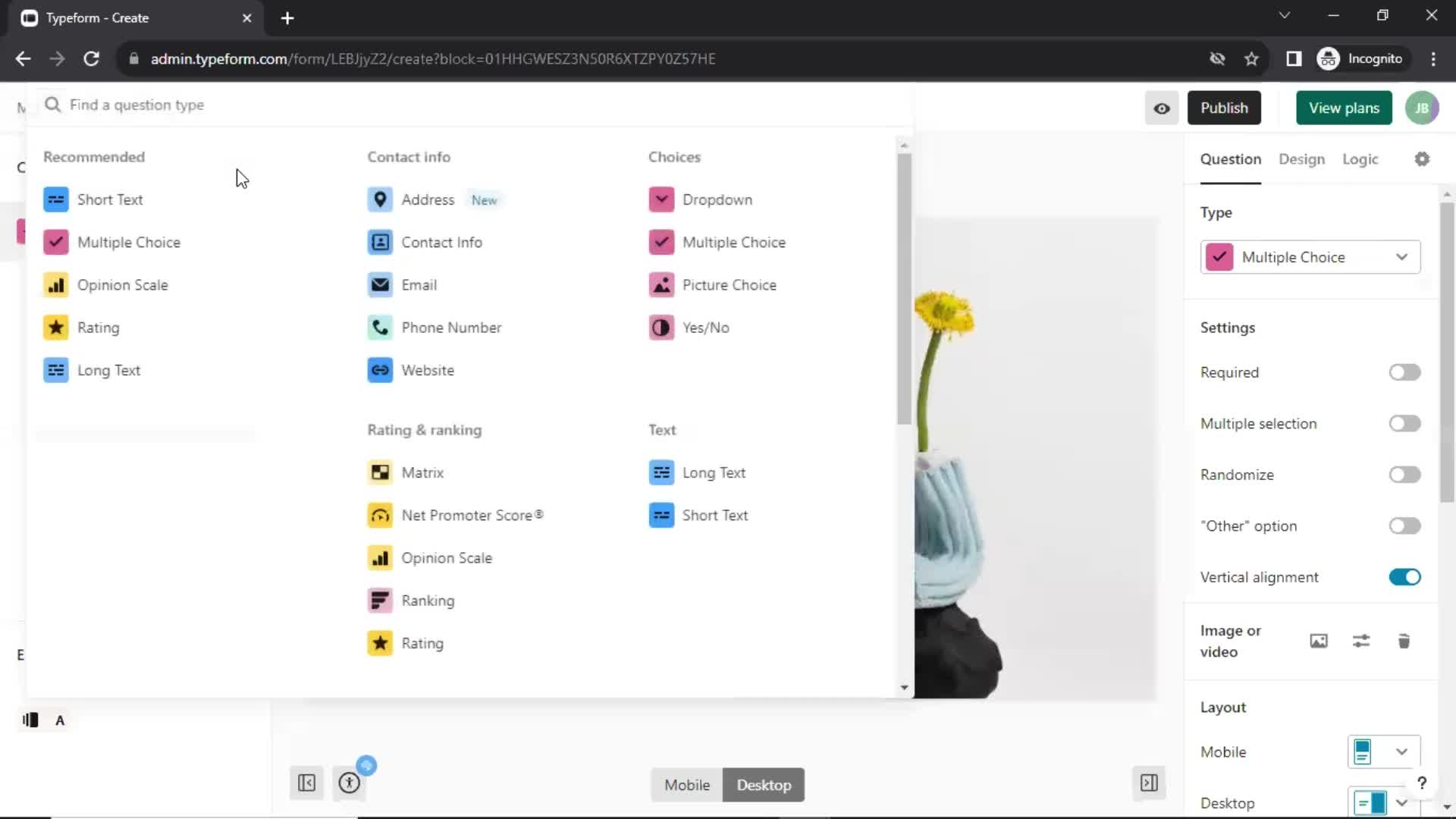Select Yes/No question type
The height and width of the screenshot is (819, 1456).
689,328
